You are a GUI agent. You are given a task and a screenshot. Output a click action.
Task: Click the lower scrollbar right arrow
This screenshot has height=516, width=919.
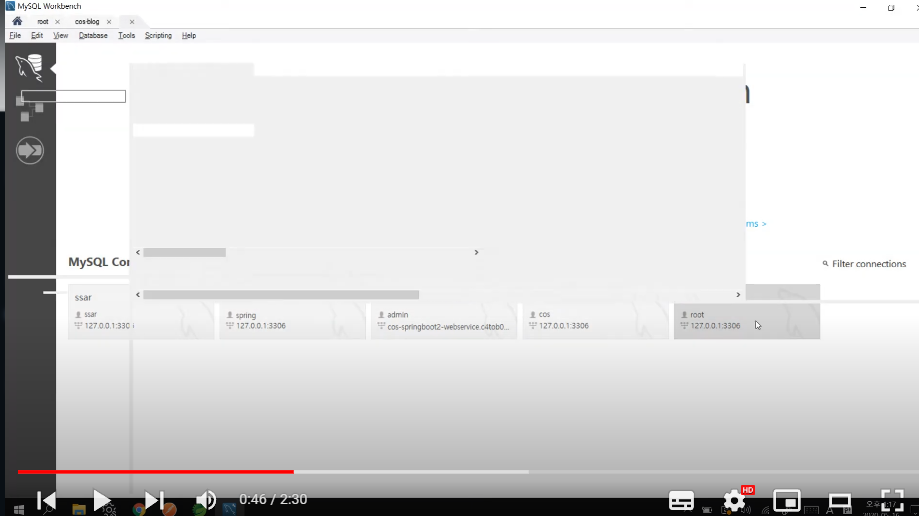pos(738,294)
